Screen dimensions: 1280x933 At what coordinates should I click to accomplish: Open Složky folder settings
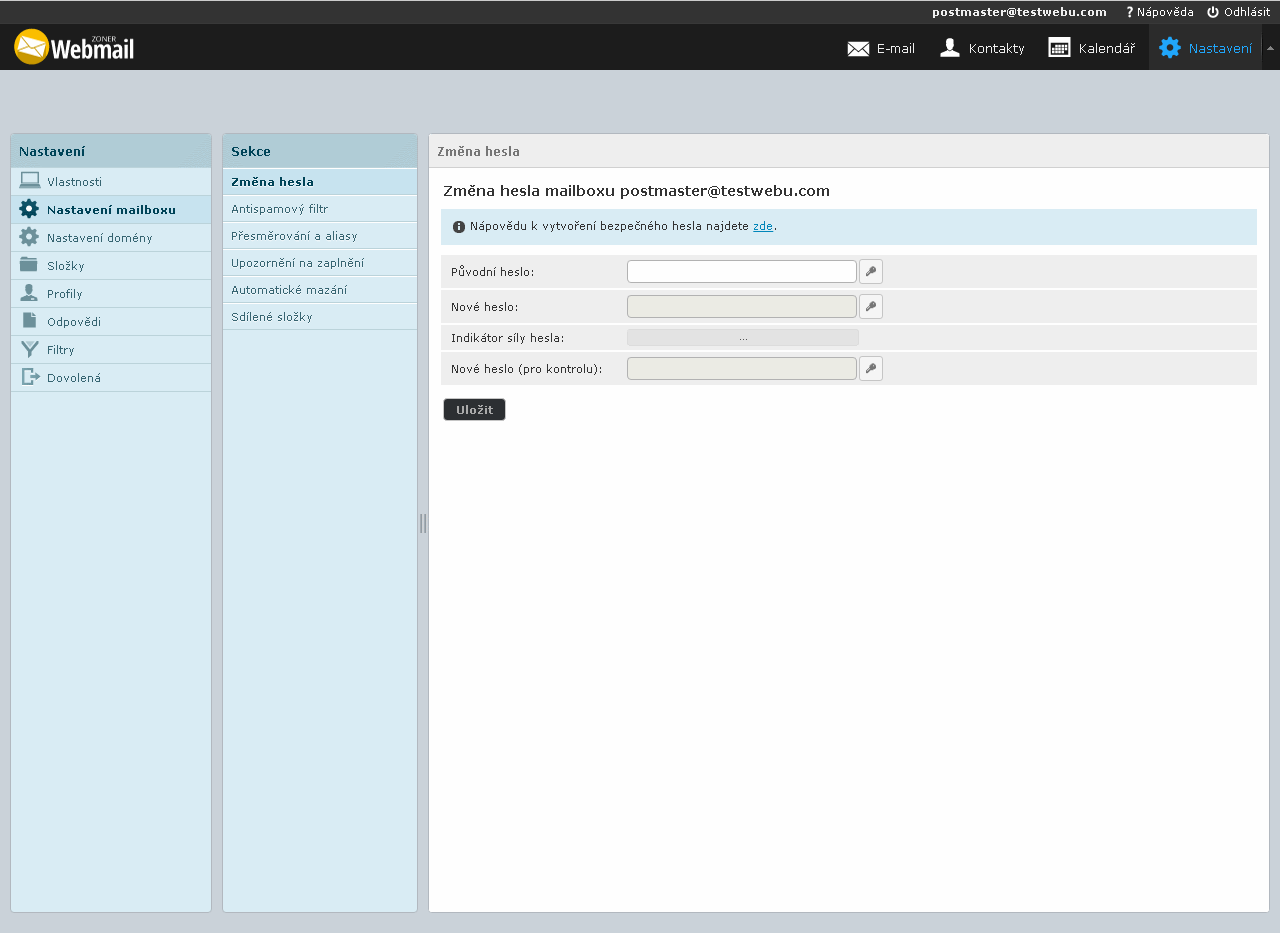coord(65,266)
